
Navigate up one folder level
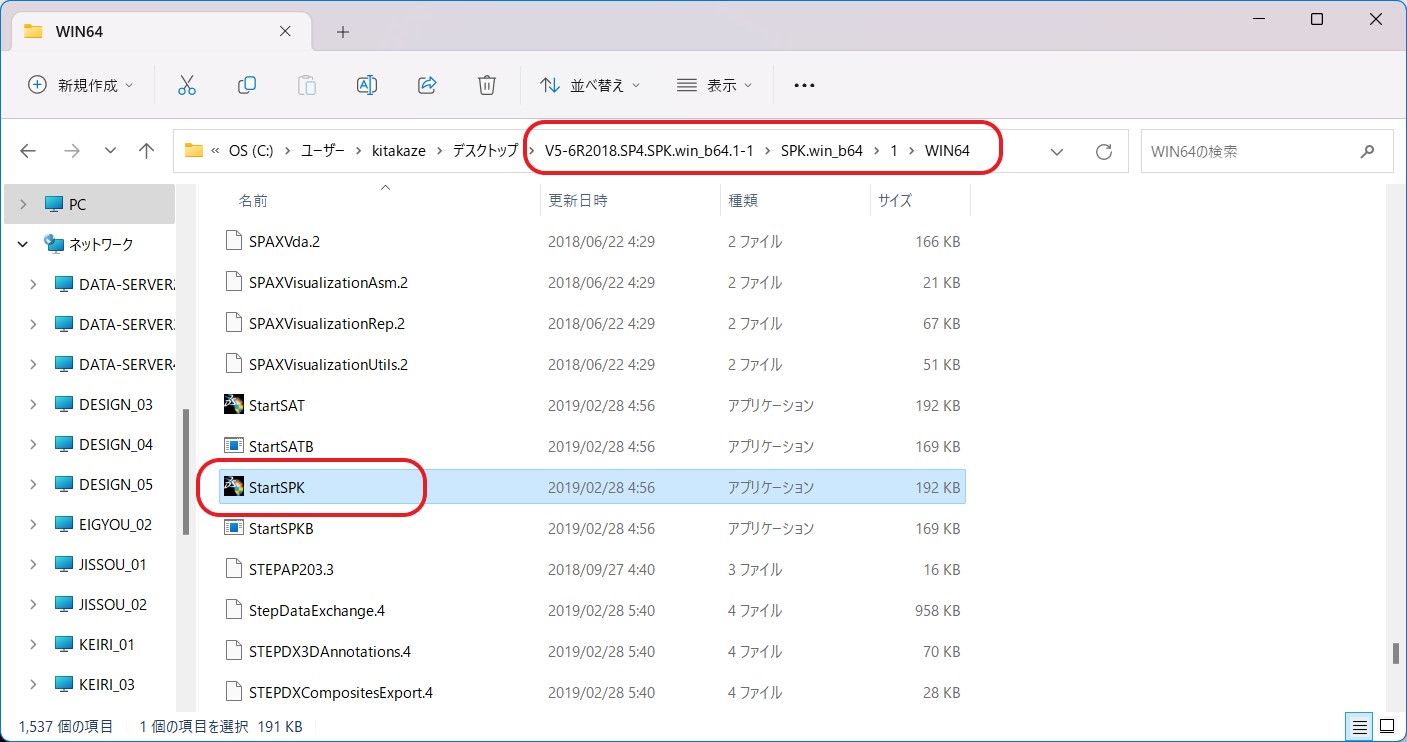coord(147,152)
